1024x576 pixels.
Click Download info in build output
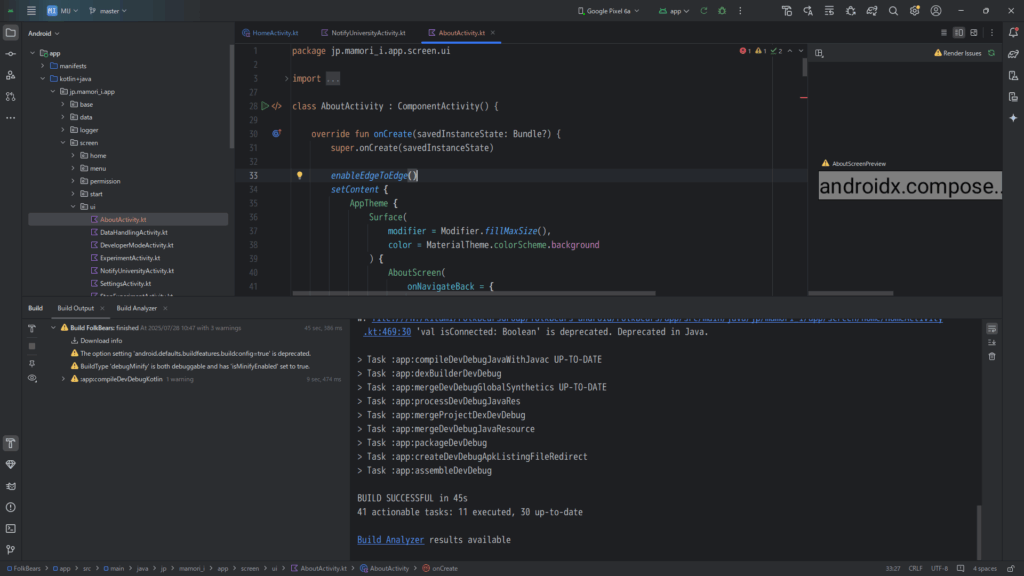[x=101, y=340]
